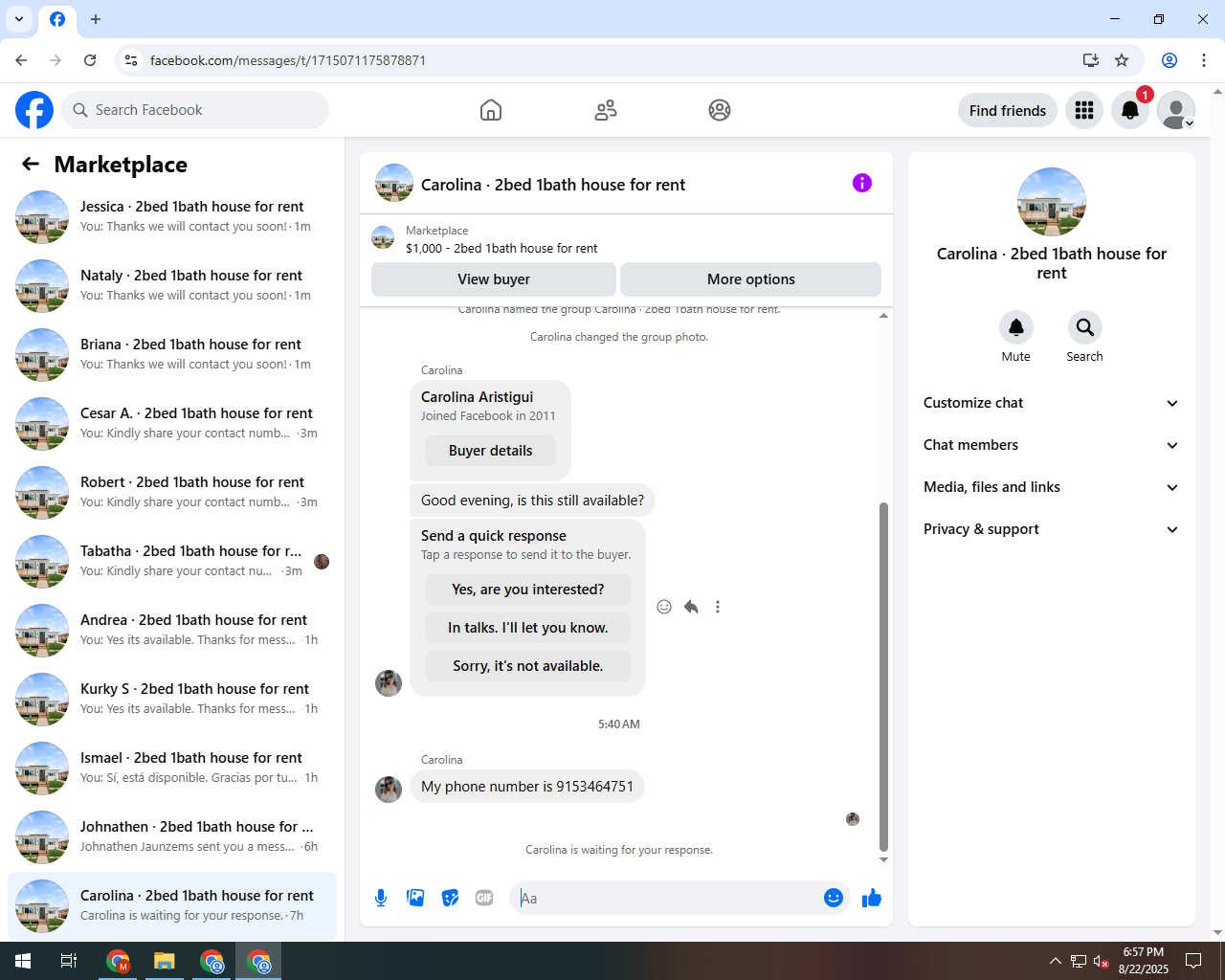This screenshot has width=1225, height=980.
Task: Open Briana 2bed 1bath conversation
Action: click(x=172, y=354)
